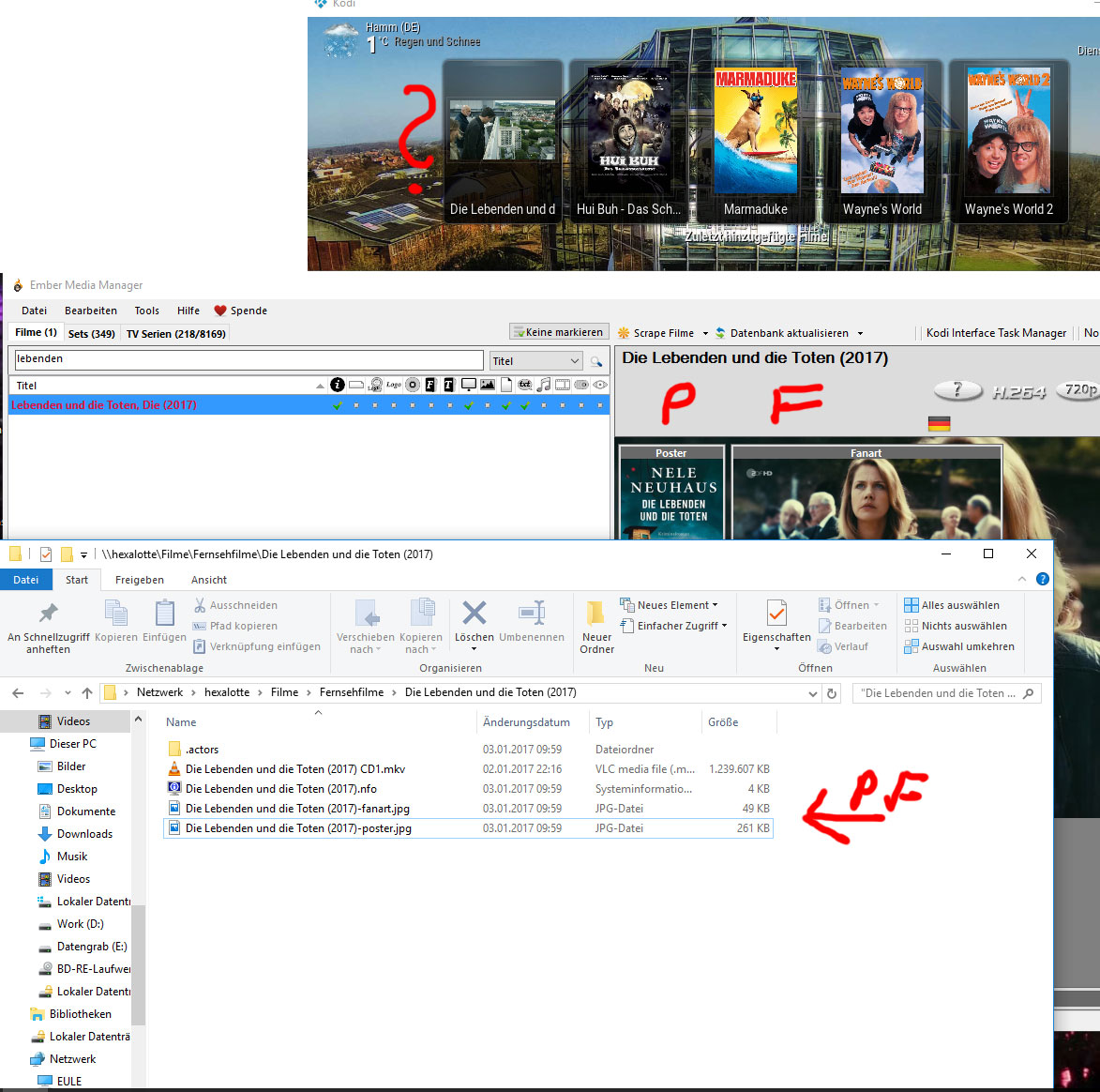Open Explorer quick access toolbar dropdown
The image size is (1100, 1092).
83,554
